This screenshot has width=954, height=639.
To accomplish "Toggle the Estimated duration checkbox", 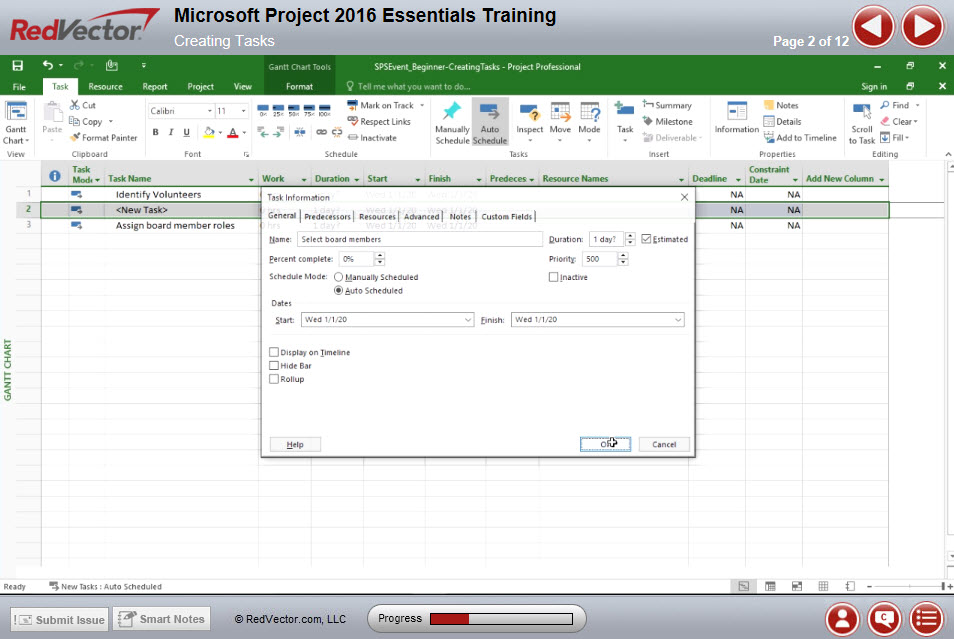I will pos(646,239).
